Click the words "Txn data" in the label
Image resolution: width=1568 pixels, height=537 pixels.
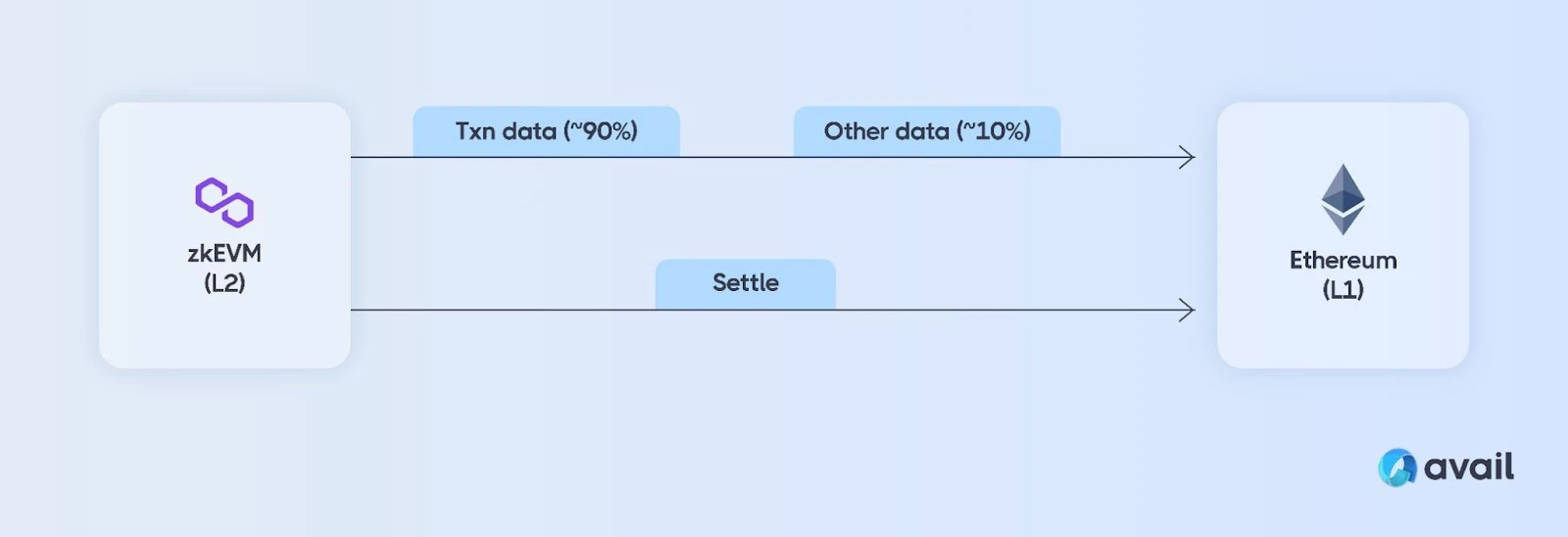[x=506, y=131]
